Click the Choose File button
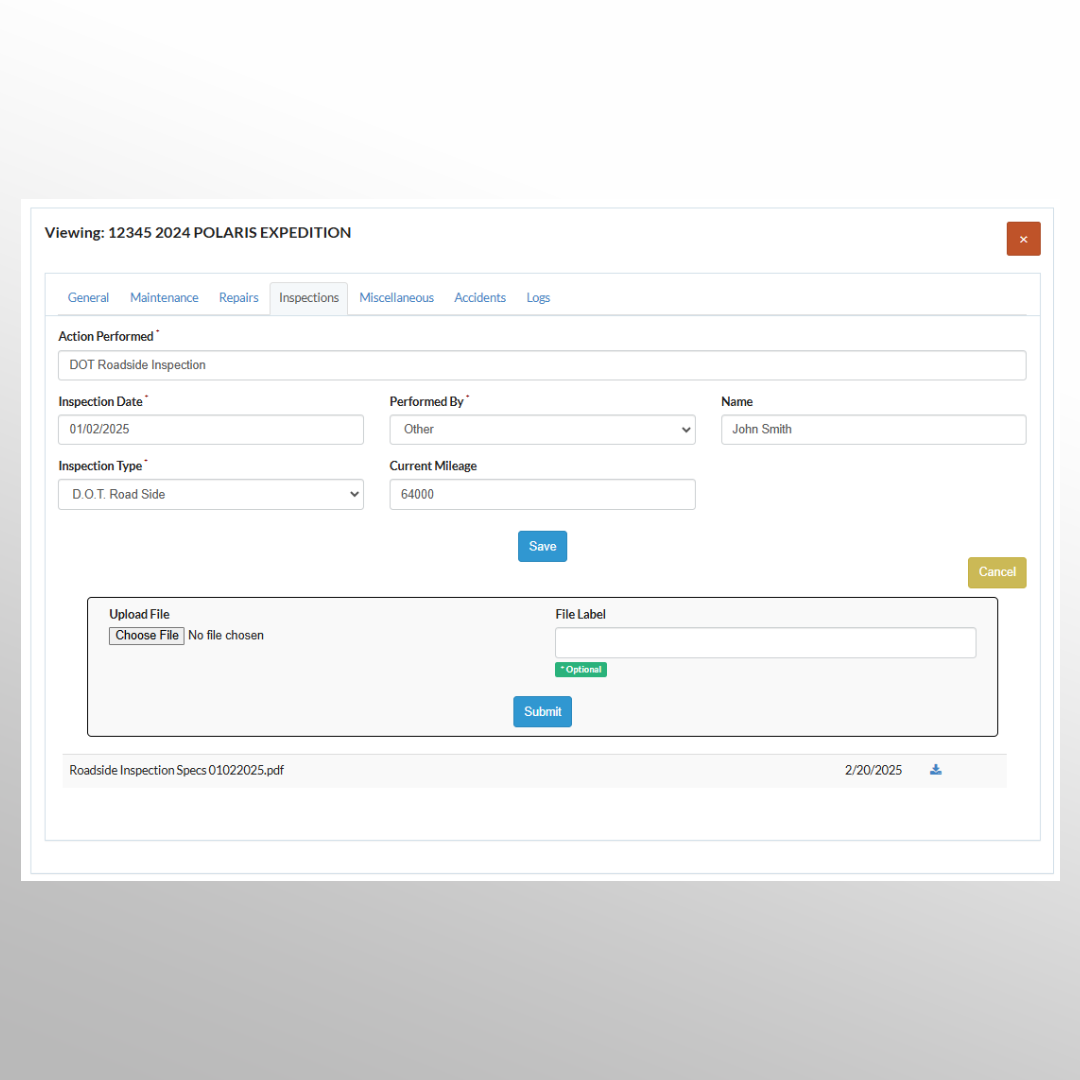 [x=147, y=636]
